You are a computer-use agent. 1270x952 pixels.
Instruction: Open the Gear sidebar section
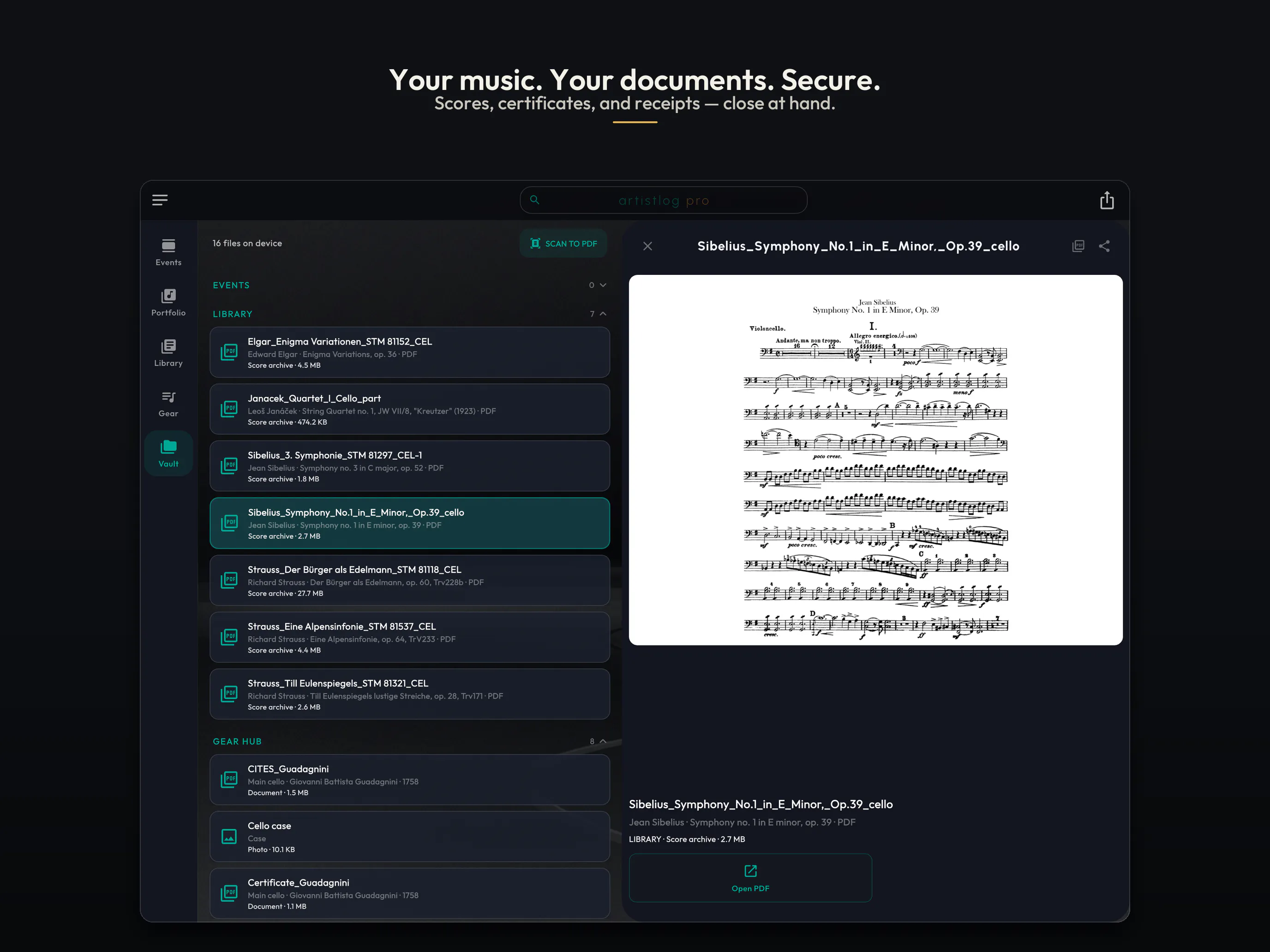click(x=168, y=404)
